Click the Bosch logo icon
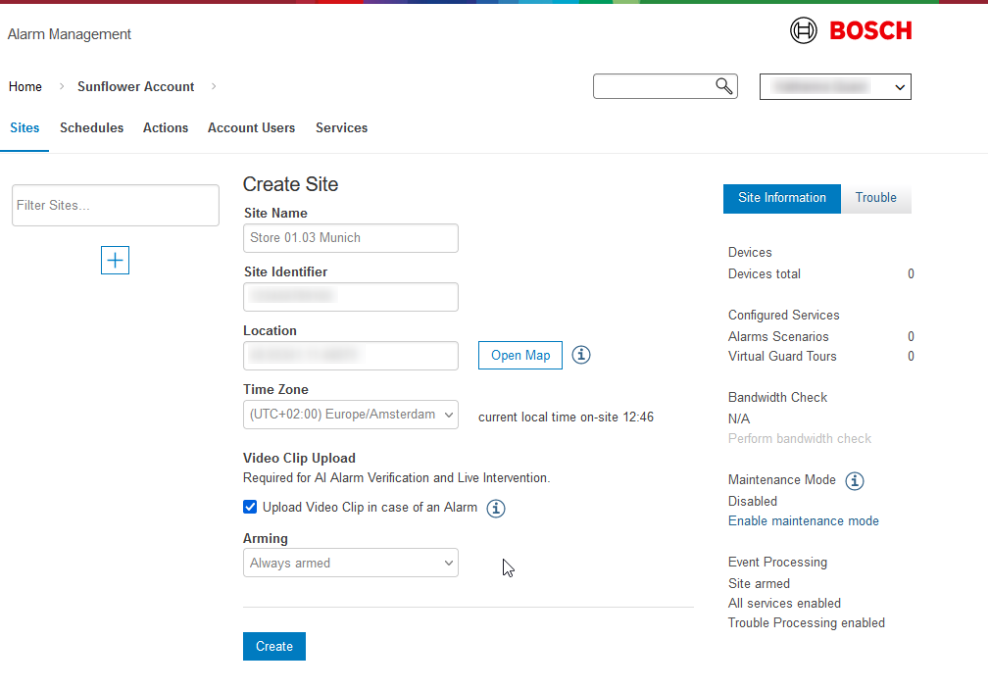The image size is (988, 688). click(804, 31)
